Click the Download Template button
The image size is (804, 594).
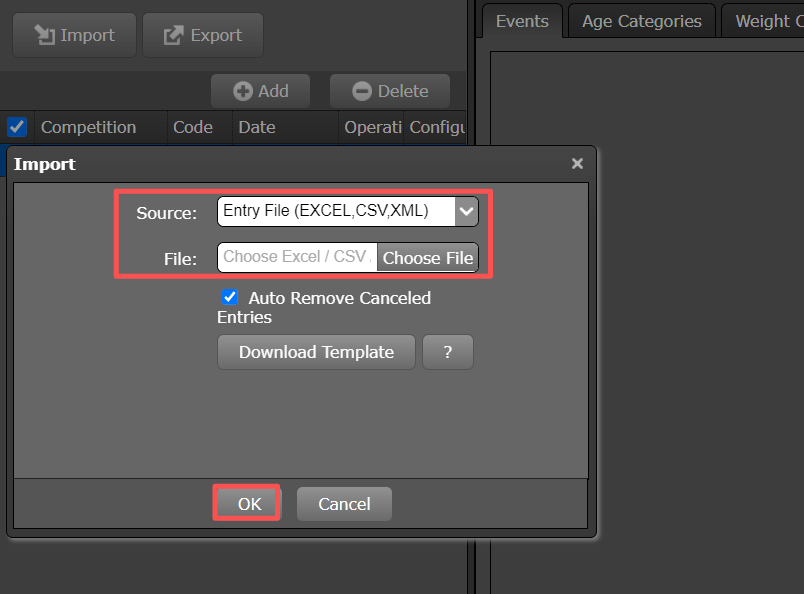pos(316,352)
